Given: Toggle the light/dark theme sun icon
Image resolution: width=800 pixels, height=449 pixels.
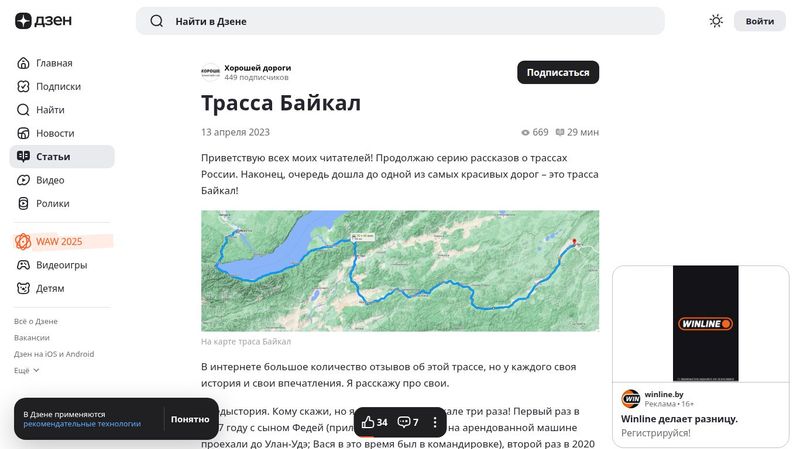Looking at the screenshot, I should [x=716, y=21].
